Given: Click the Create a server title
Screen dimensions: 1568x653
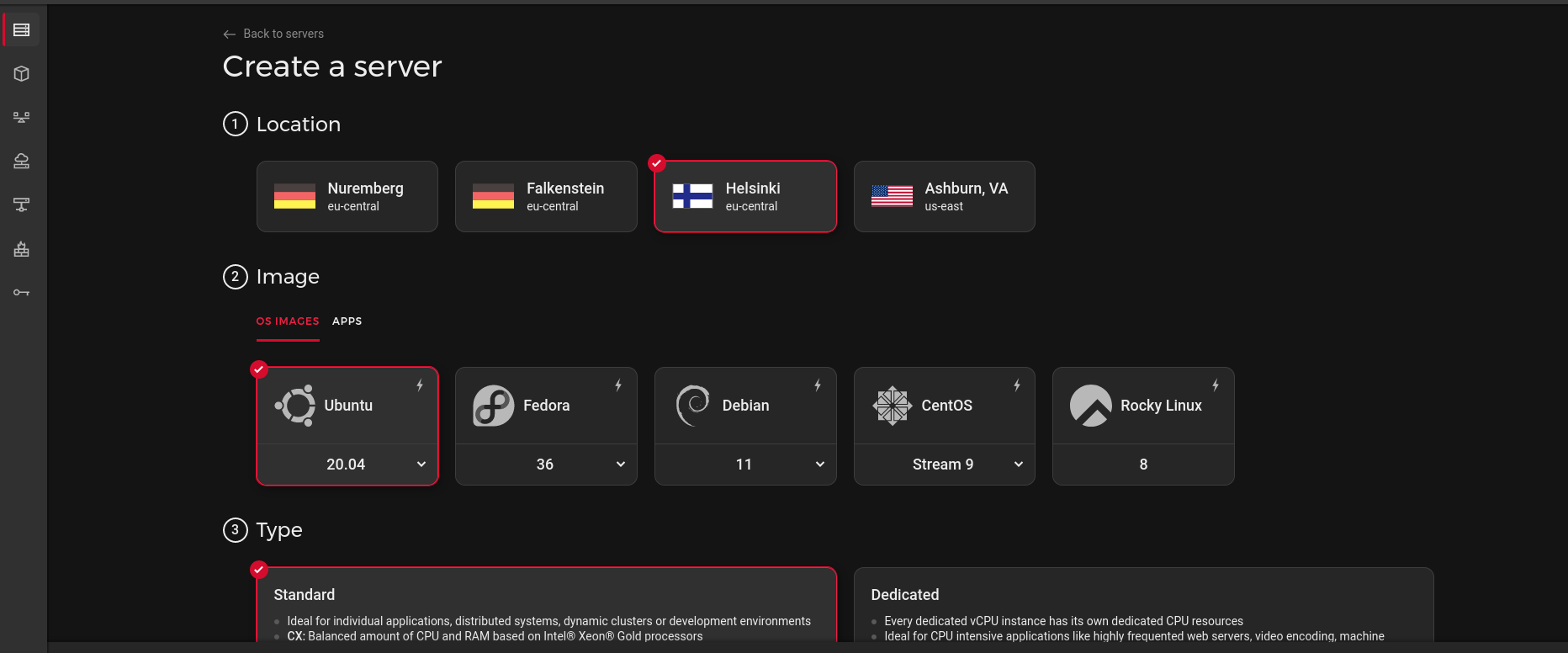Looking at the screenshot, I should click(332, 66).
